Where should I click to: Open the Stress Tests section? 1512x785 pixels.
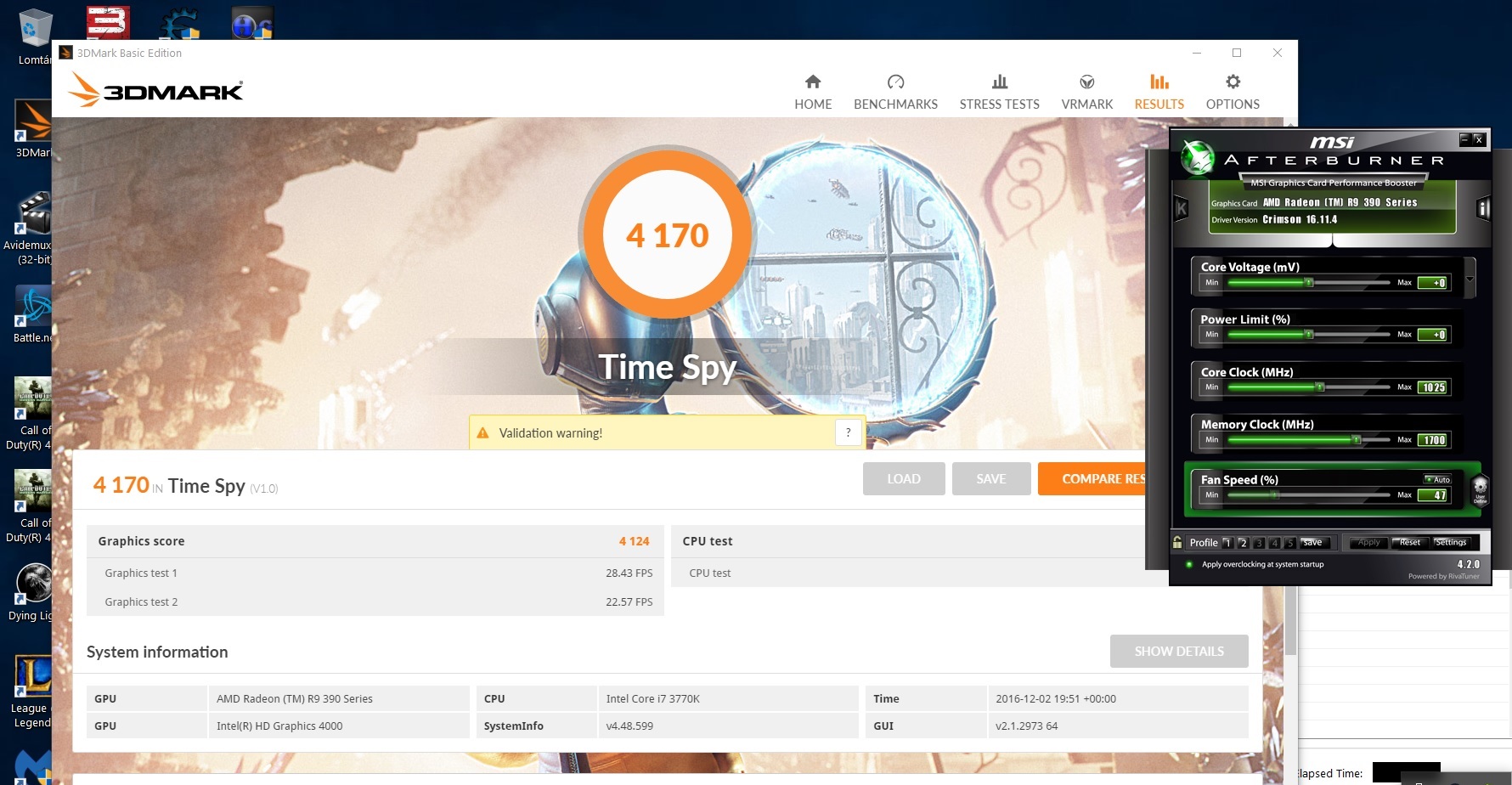click(999, 92)
